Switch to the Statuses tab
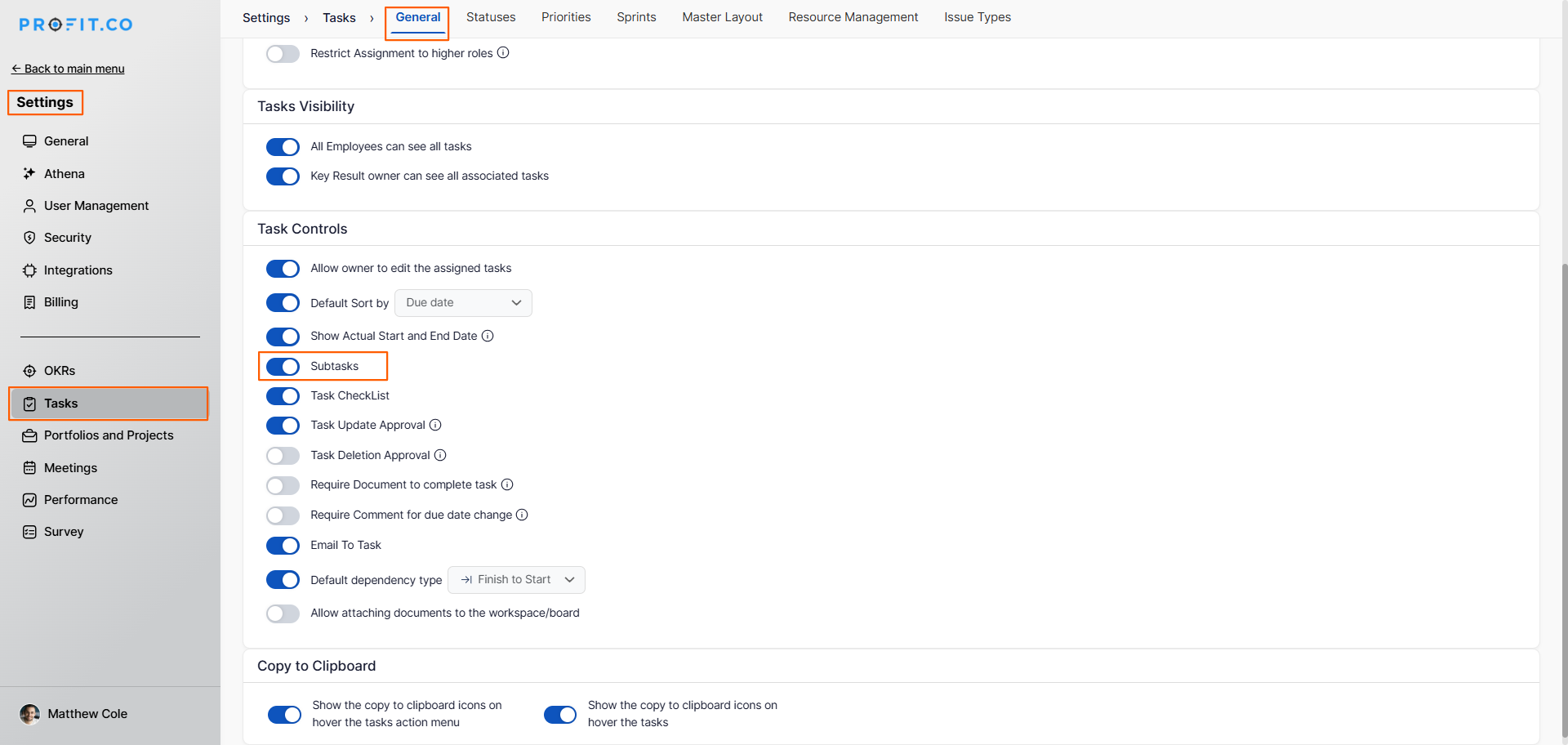The width and height of the screenshot is (1568, 745). 490,17
